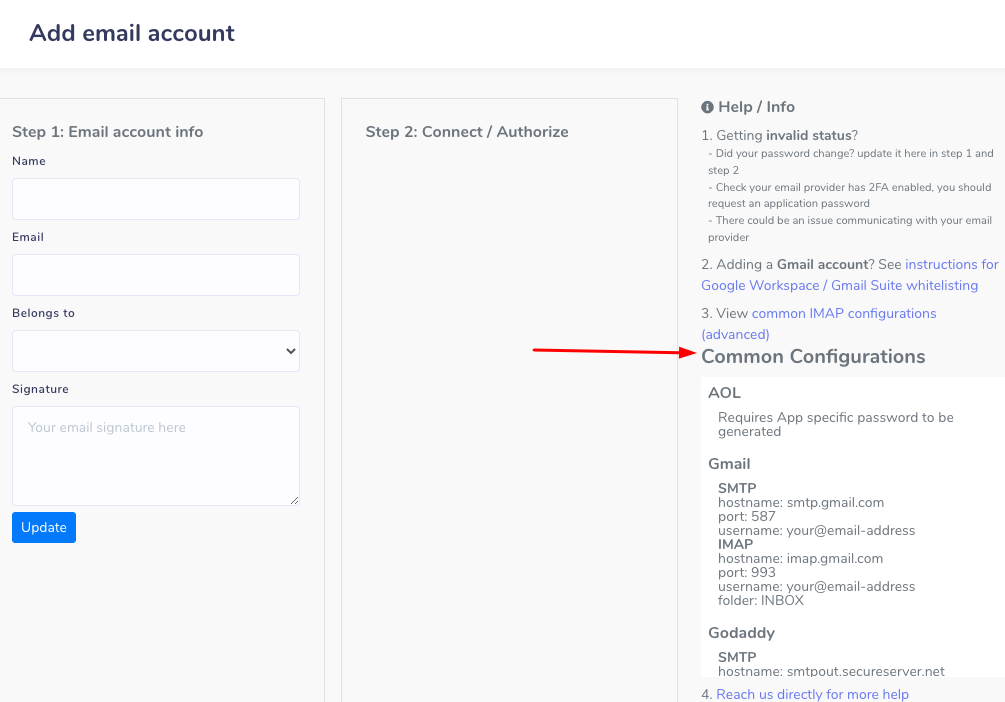Follow the Reach us directly link

click(x=812, y=694)
